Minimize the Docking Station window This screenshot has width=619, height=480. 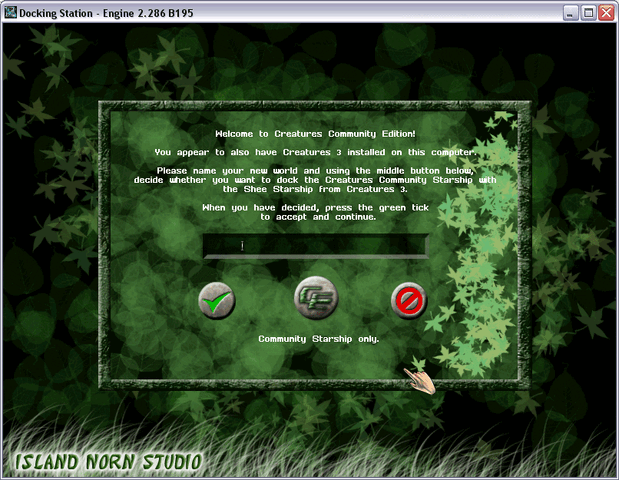[570, 13]
